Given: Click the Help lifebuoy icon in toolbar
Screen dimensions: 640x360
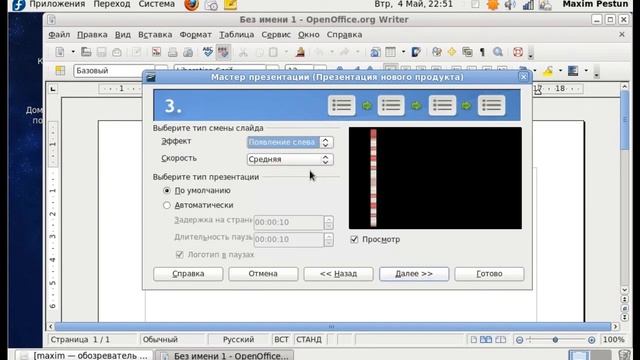Looking at the screenshot, I should (518, 52).
